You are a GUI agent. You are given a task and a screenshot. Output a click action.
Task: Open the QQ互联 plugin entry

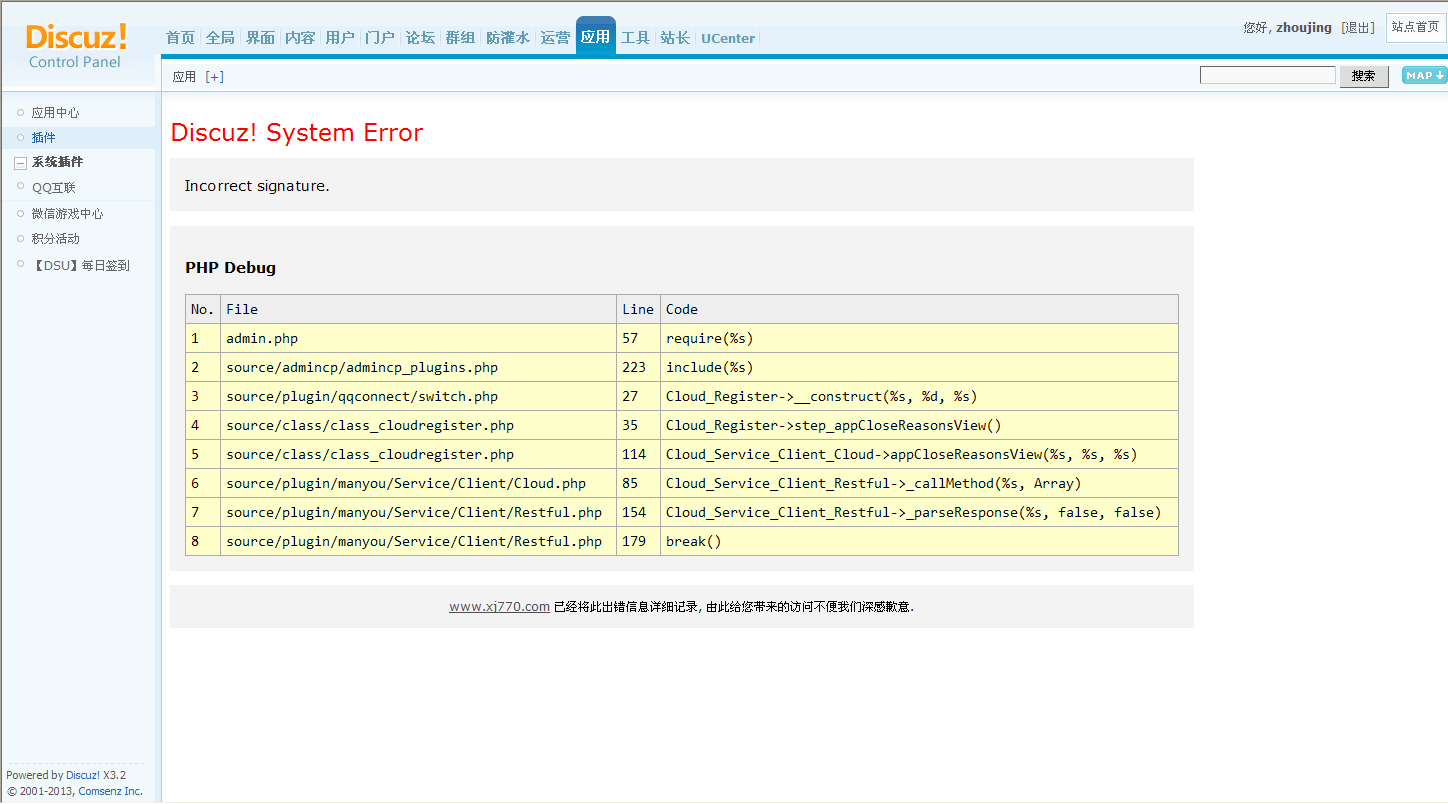tap(53, 188)
